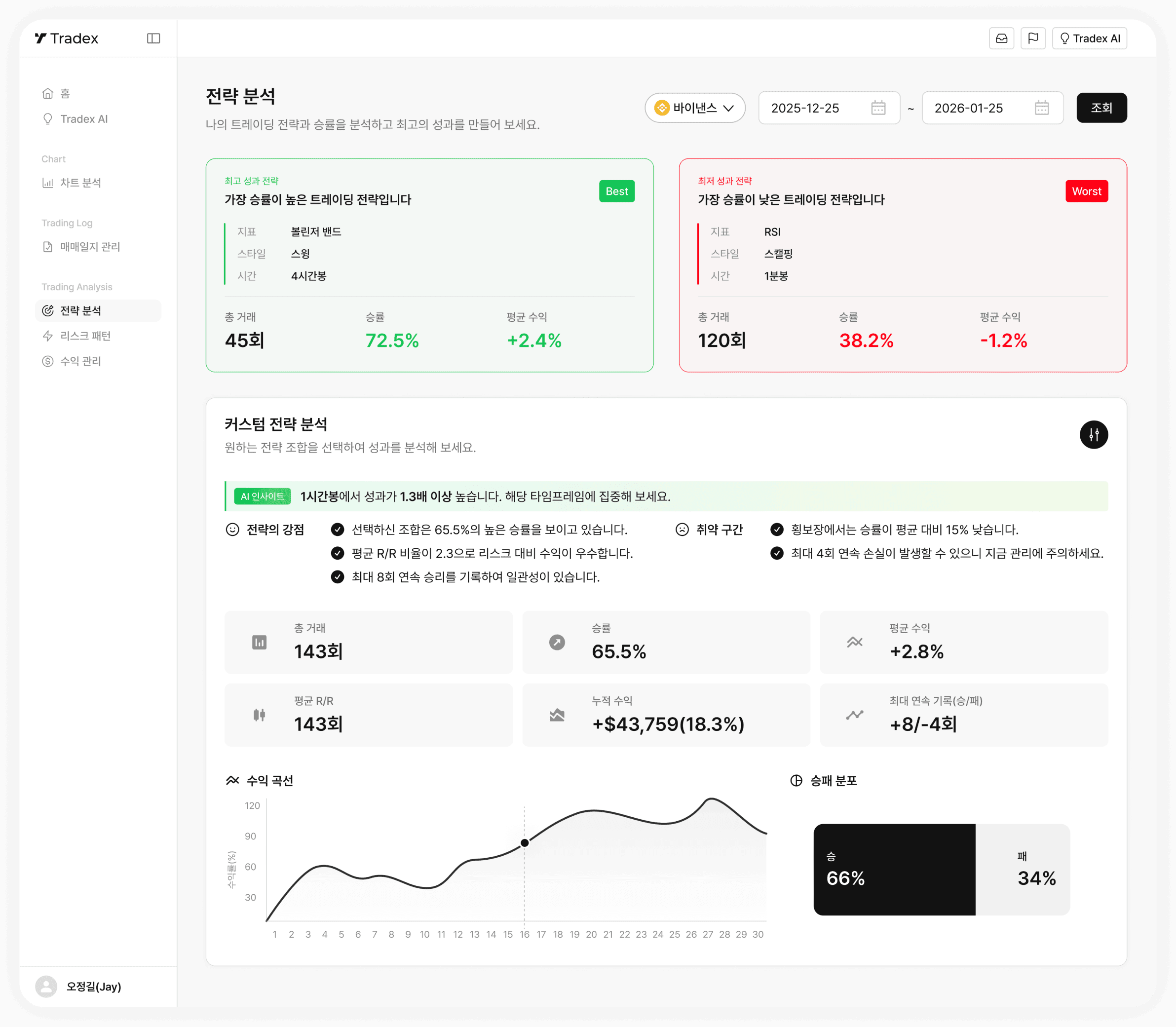
Task: Click the best strategy 승률 72.5% value
Action: coord(392,341)
